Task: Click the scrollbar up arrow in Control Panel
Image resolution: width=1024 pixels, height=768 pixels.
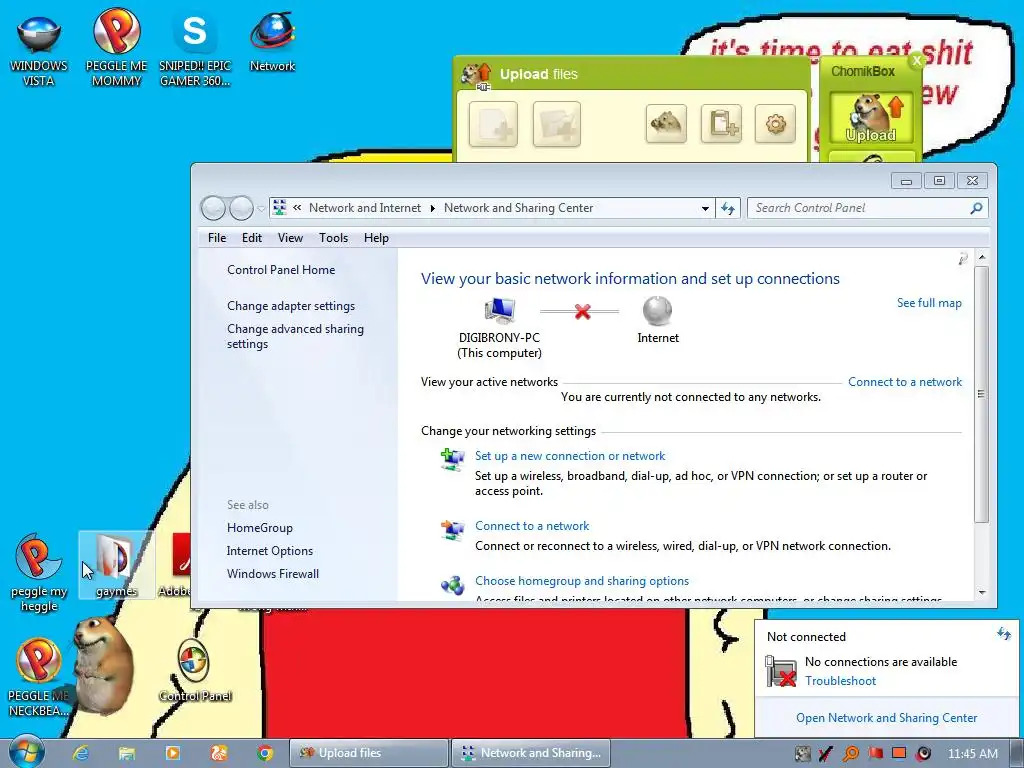Action: (982, 258)
